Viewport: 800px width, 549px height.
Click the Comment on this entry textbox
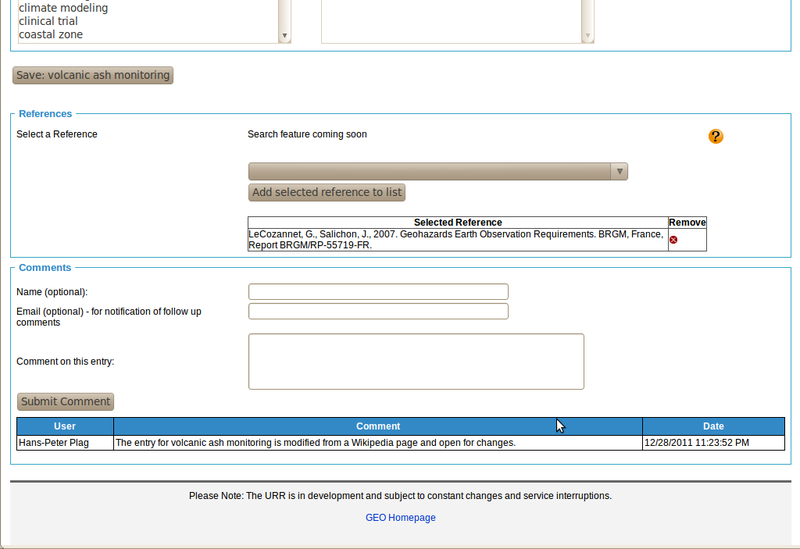(x=416, y=361)
